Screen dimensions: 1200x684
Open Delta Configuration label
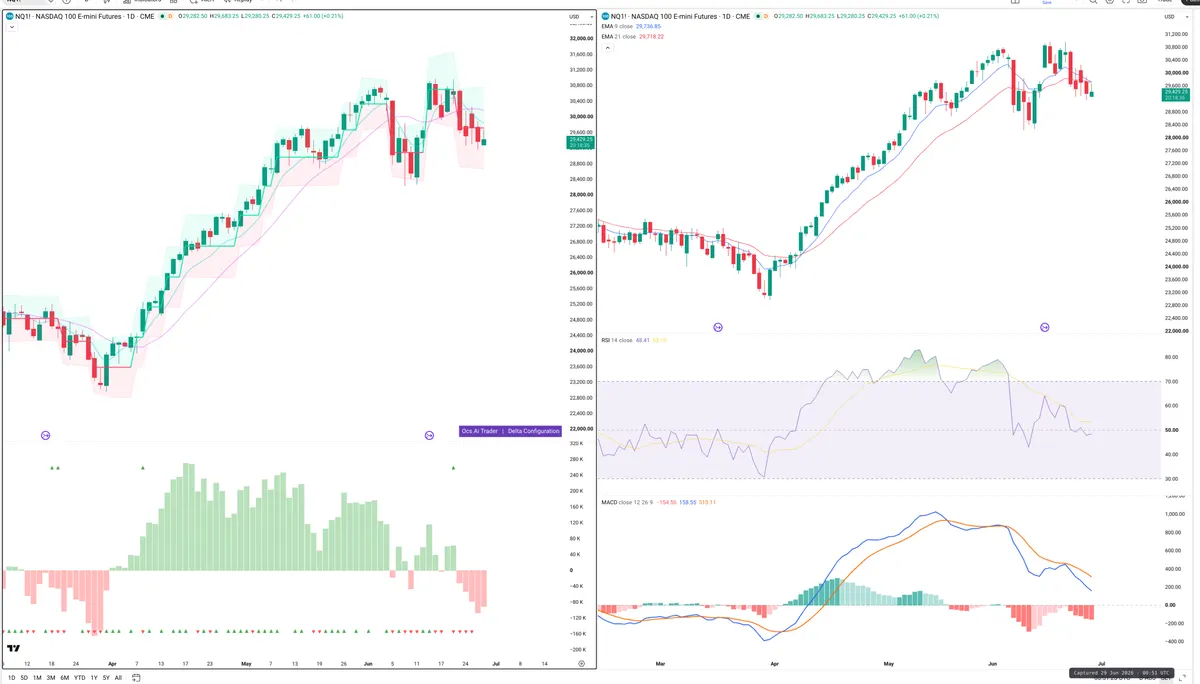point(533,431)
